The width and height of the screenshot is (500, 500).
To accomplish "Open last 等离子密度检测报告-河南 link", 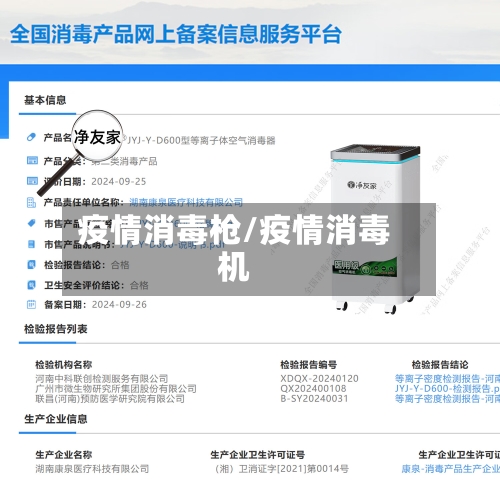I will coord(447,399).
